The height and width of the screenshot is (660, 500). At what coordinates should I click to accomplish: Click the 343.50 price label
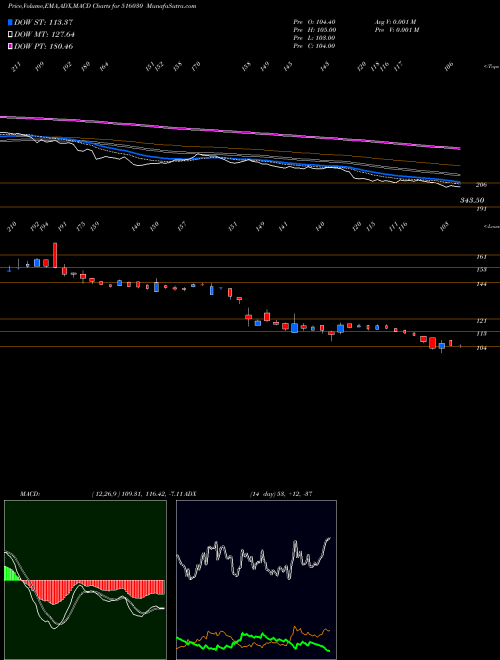pos(472,200)
